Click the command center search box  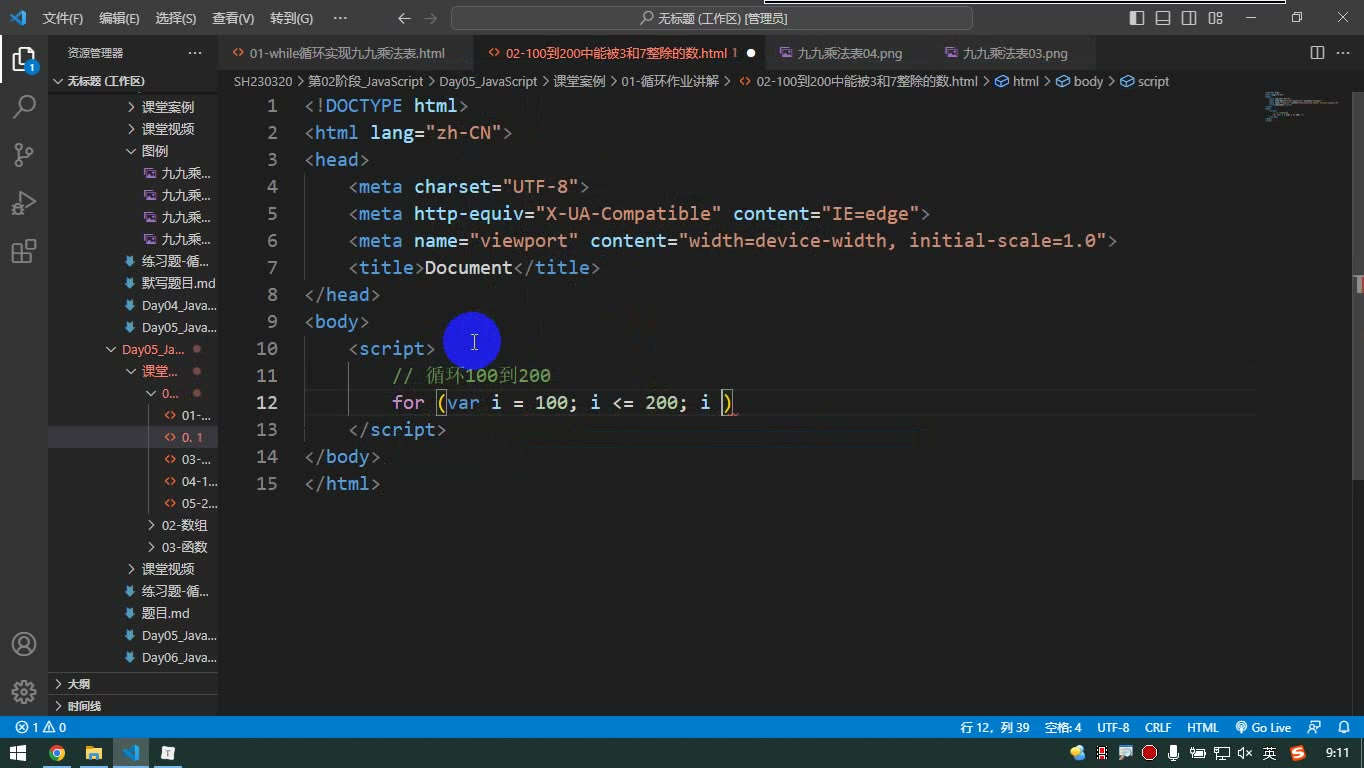click(712, 18)
